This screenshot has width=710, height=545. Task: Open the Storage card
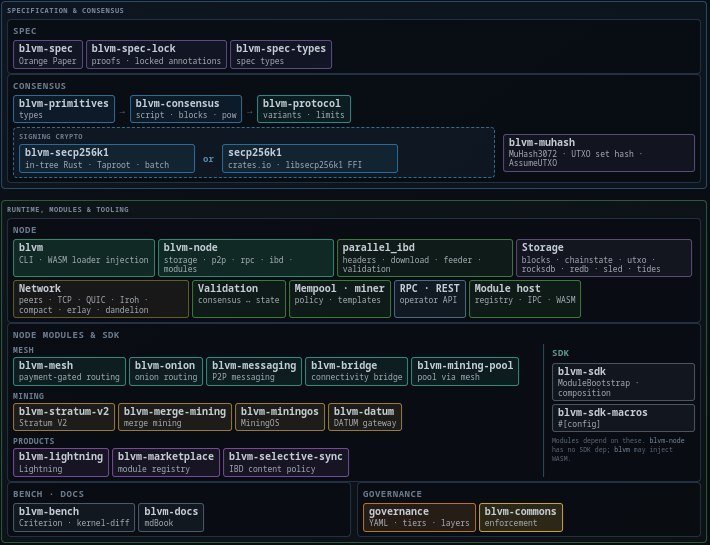pos(604,258)
